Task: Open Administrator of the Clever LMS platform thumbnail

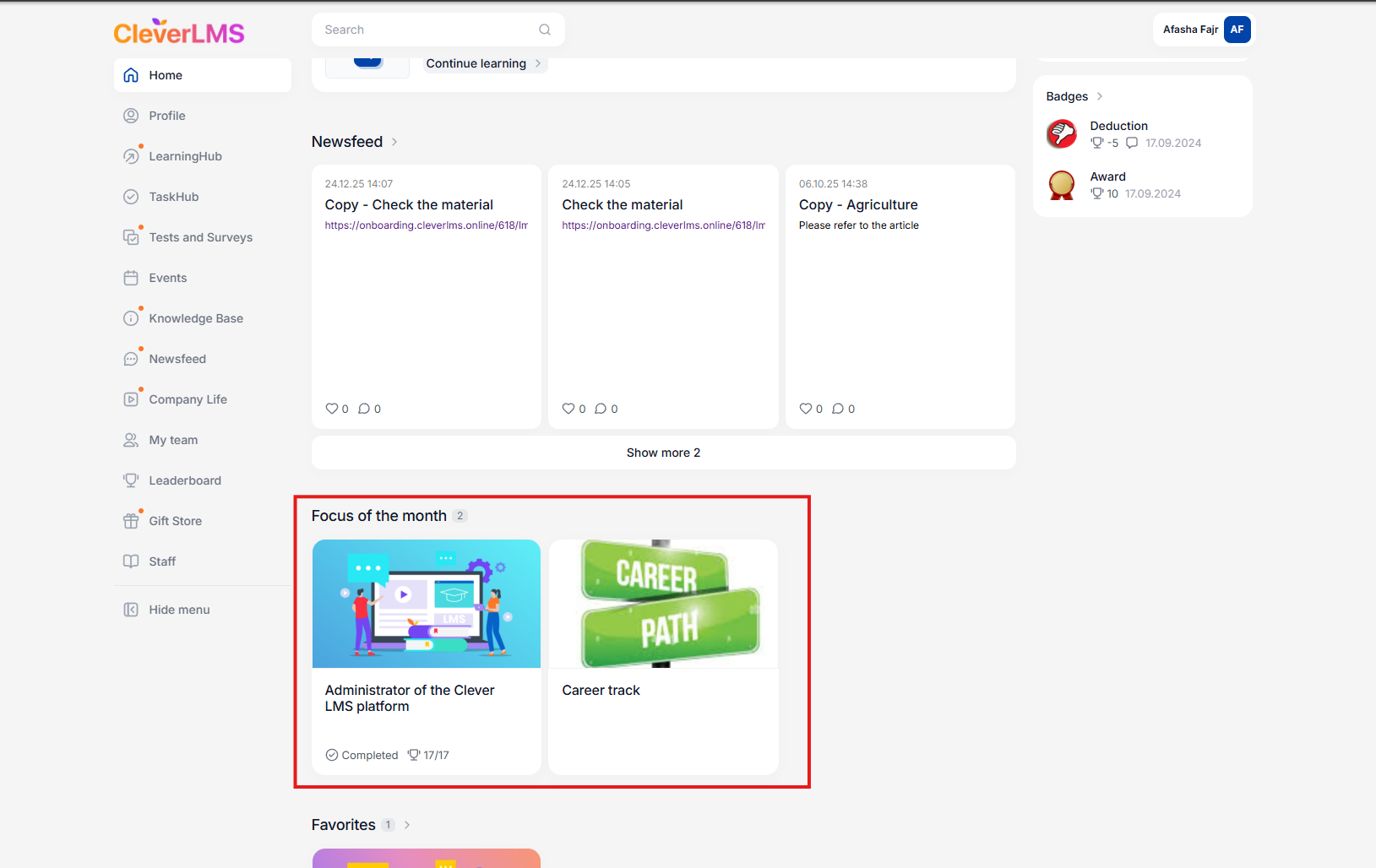Action: 427,604
